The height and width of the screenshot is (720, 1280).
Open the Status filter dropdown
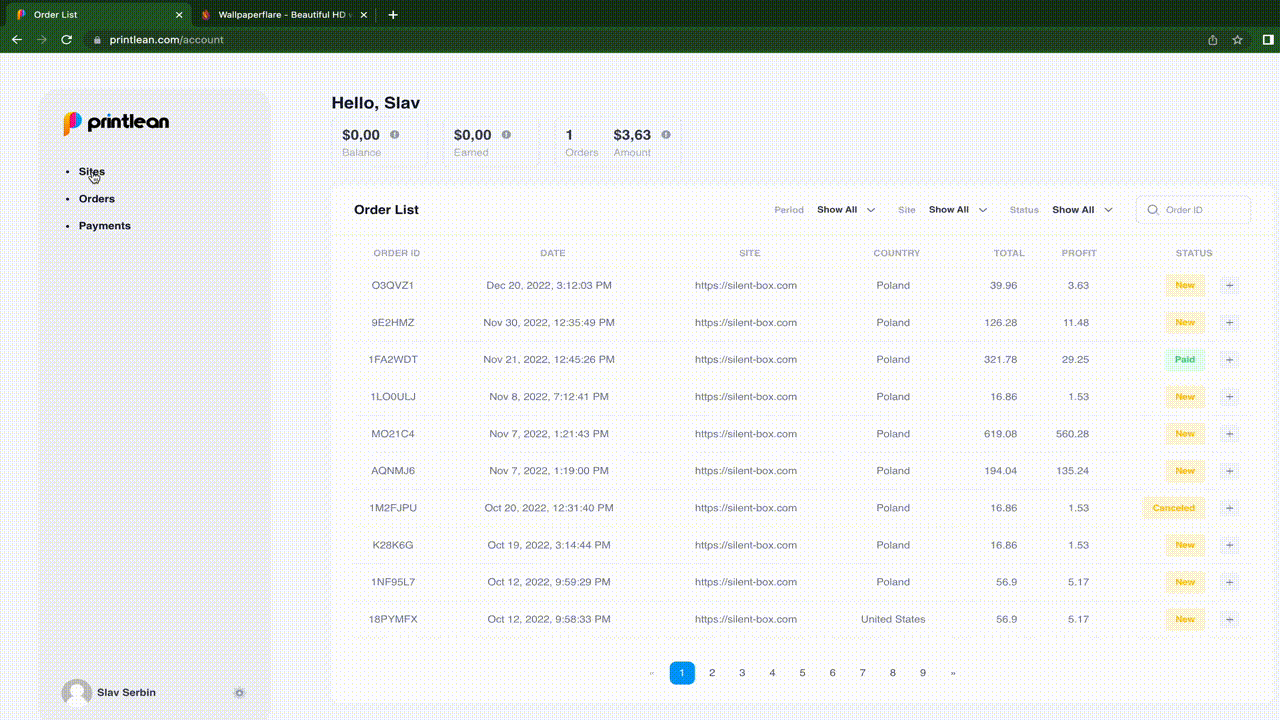coord(1082,210)
